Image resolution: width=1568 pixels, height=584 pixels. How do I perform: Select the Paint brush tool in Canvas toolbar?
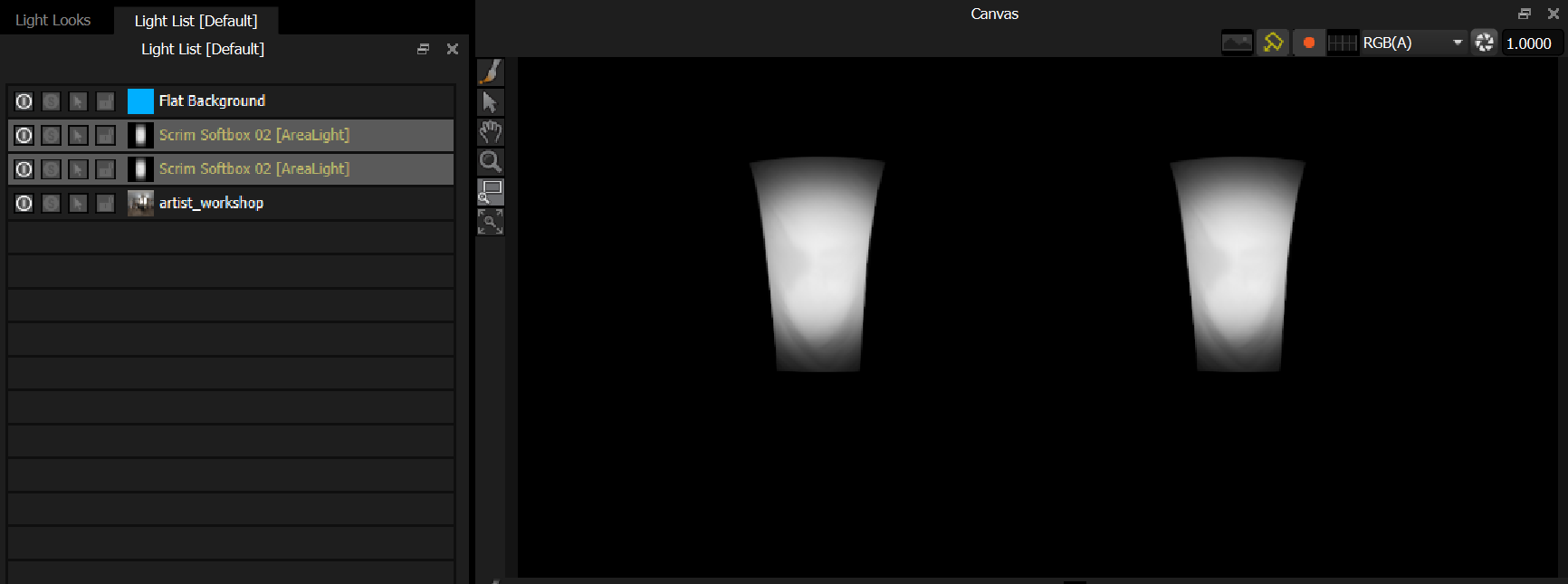coord(490,72)
